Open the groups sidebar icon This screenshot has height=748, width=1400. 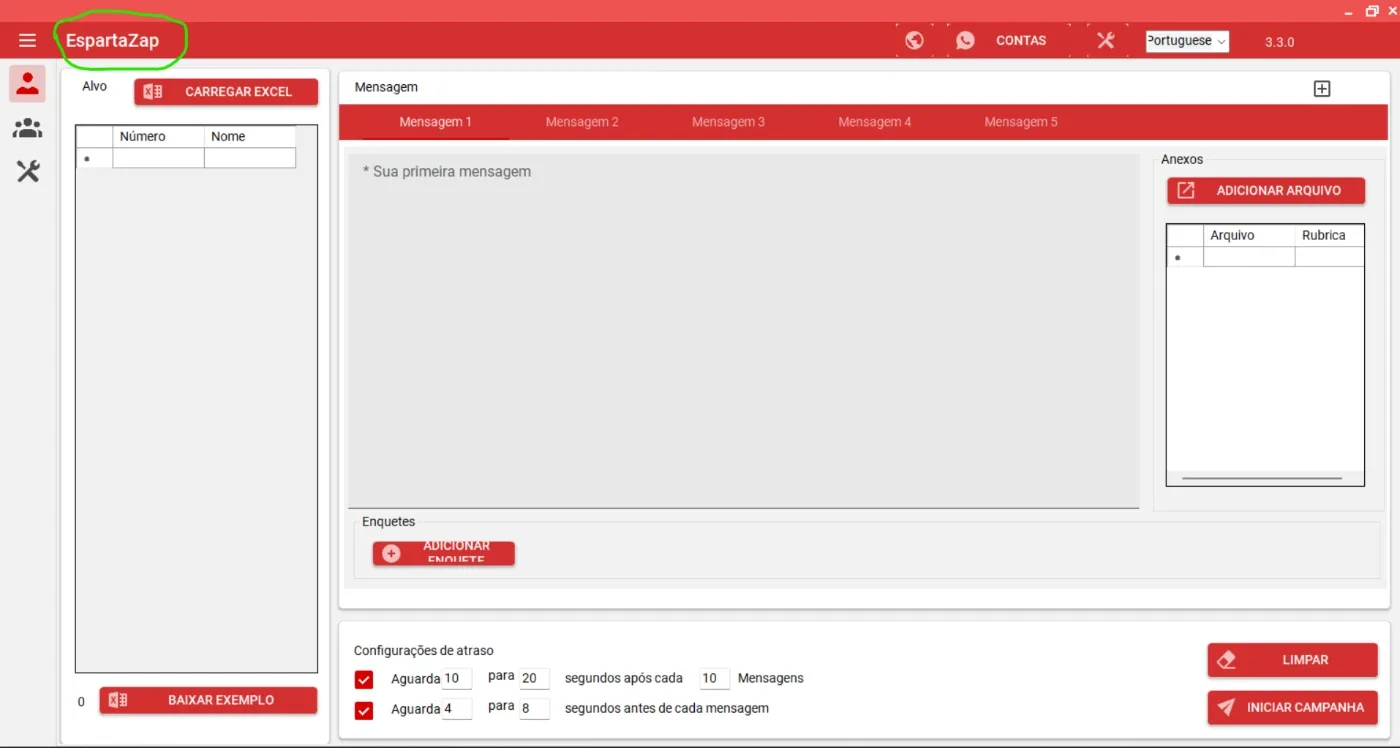click(x=28, y=128)
